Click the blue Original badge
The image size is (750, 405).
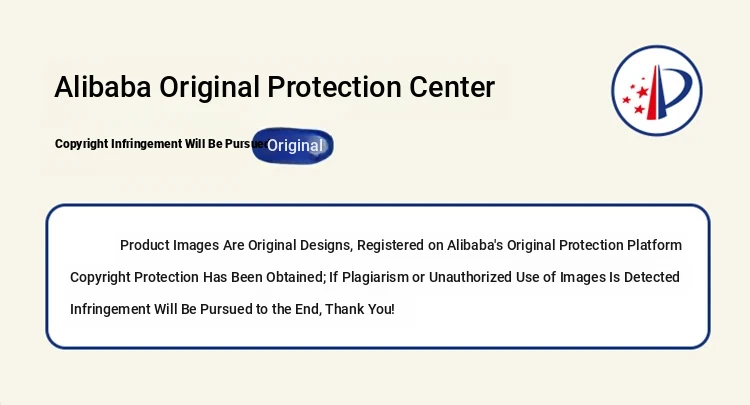293,145
